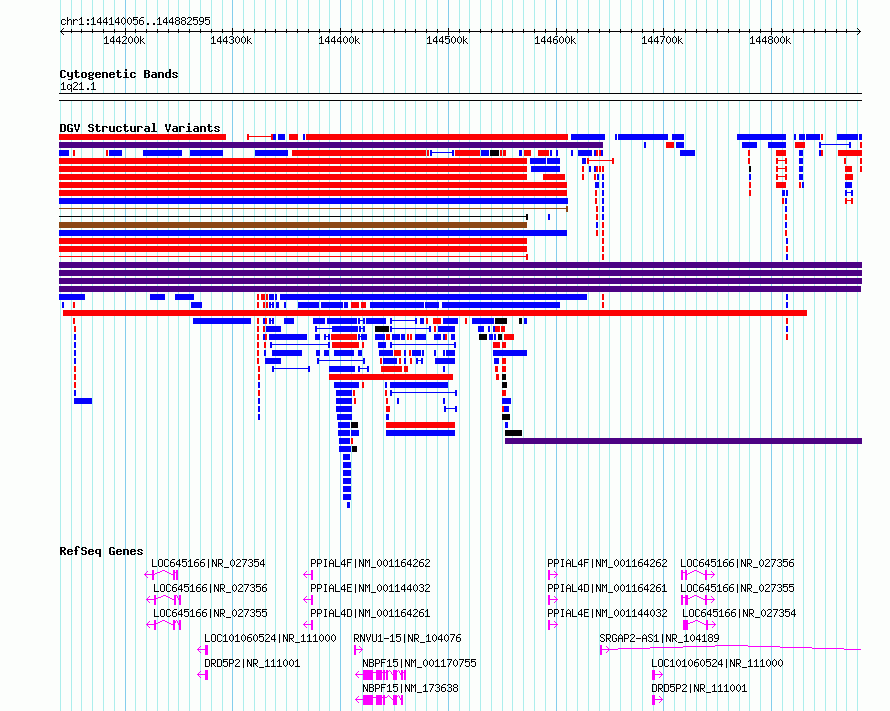The height and width of the screenshot is (711, 890).
Task: Select LOC101060524|NR_111000 label left of RNVU1-15
Action: point(270,638)
